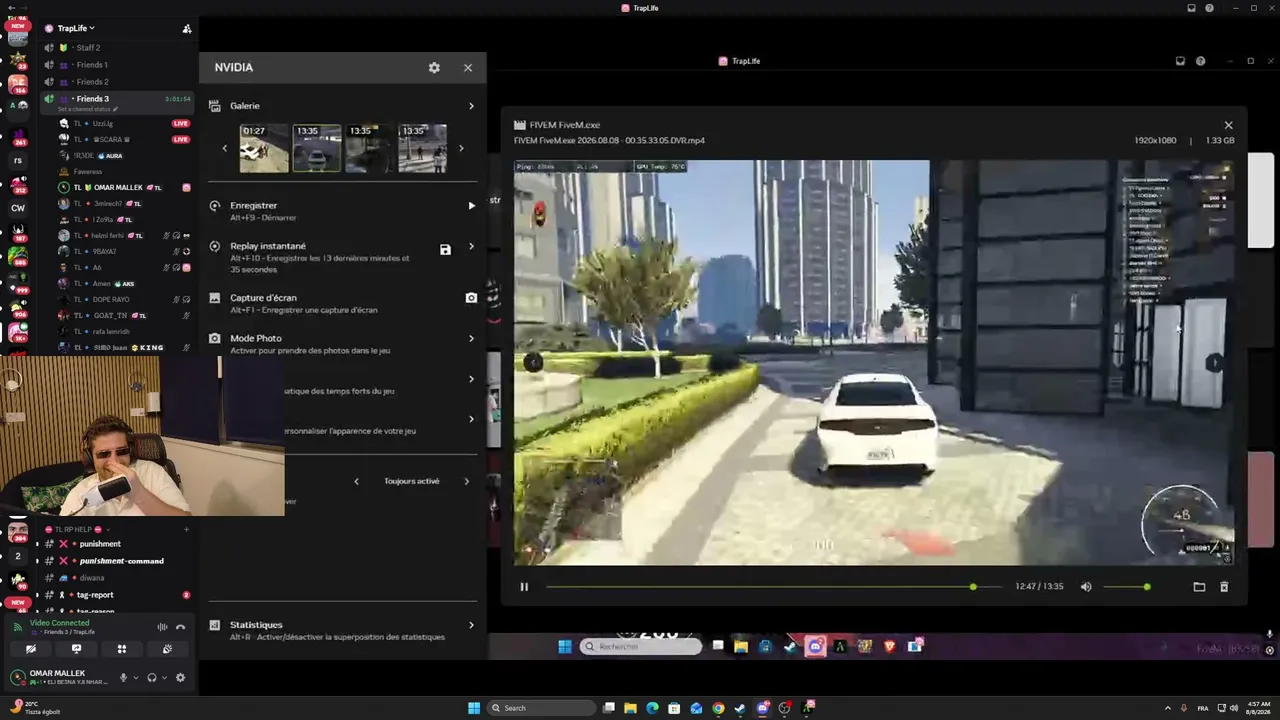Toggle noise suppression in voice panel

(162, 627)
